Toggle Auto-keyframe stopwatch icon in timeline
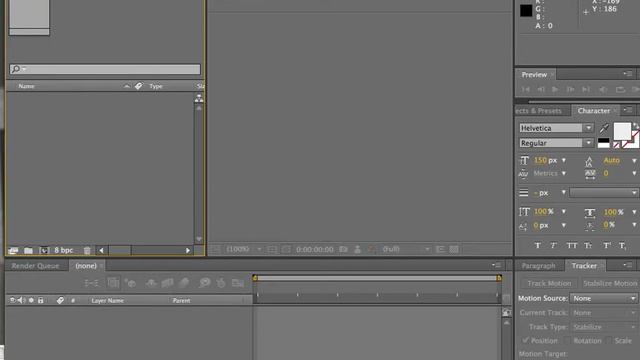 click(x=221, y=282)
